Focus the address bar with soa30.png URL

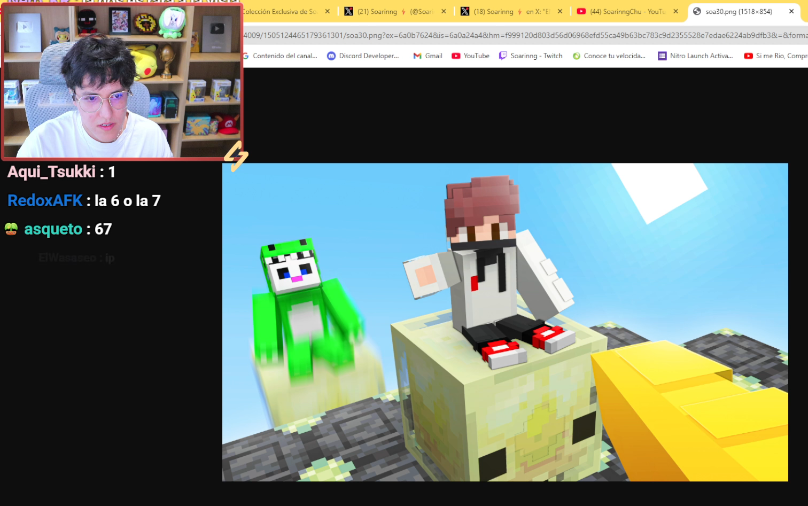point(525,35)
